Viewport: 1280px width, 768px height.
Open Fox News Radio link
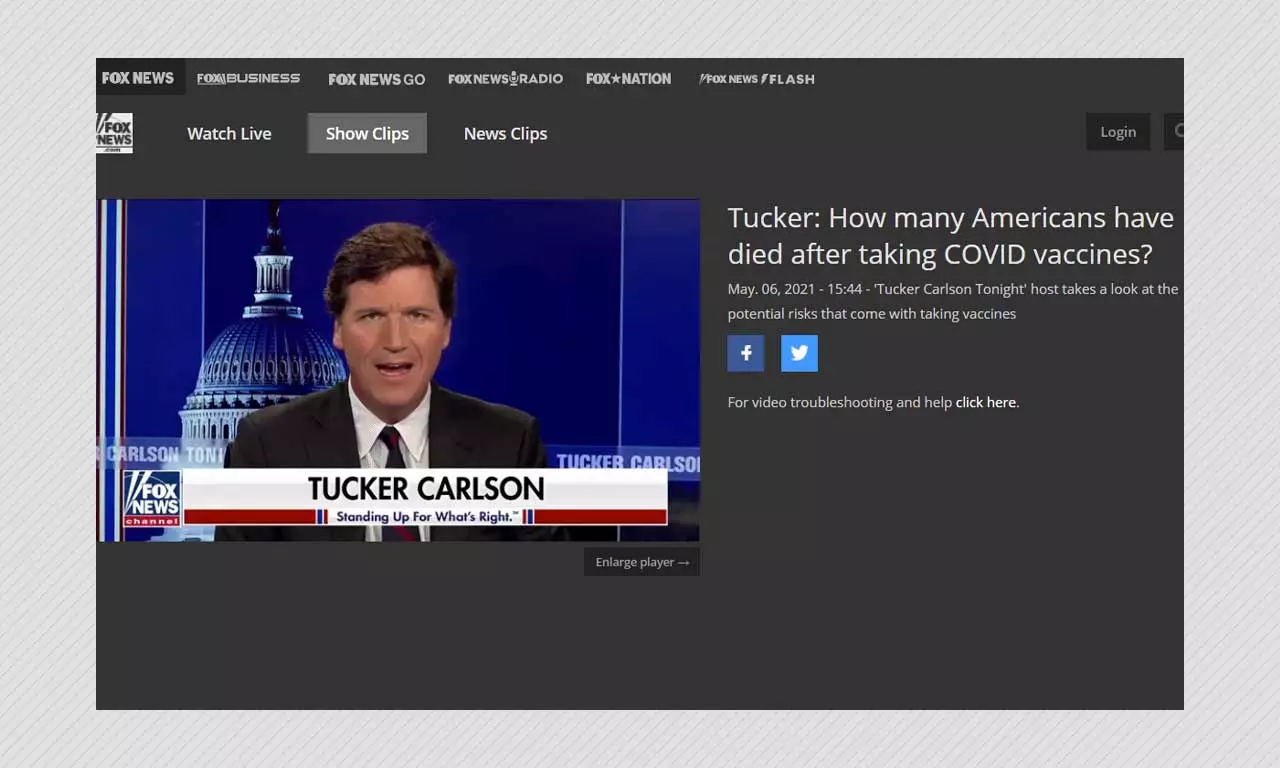[505, 78]
